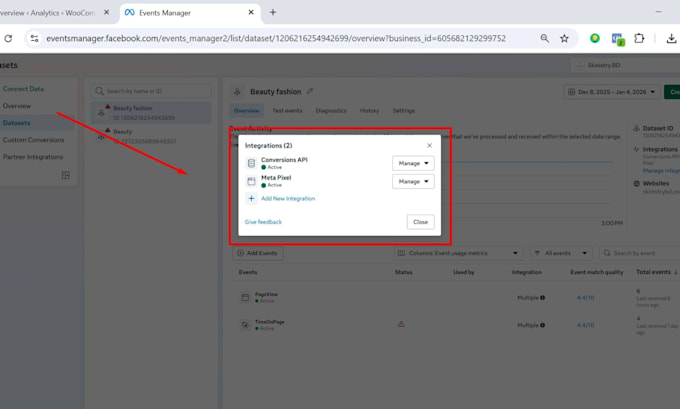The image size is (680, 409).
Task: Click the Websites globe icon
Action: point(637,183)
